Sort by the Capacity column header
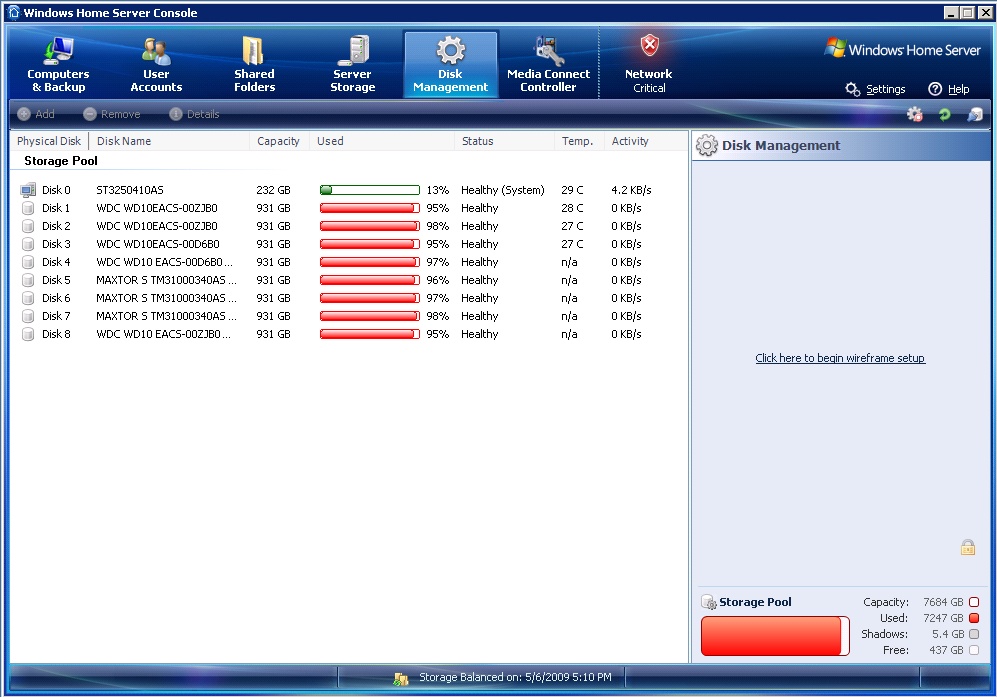997x697 pixels. [278, 141]
